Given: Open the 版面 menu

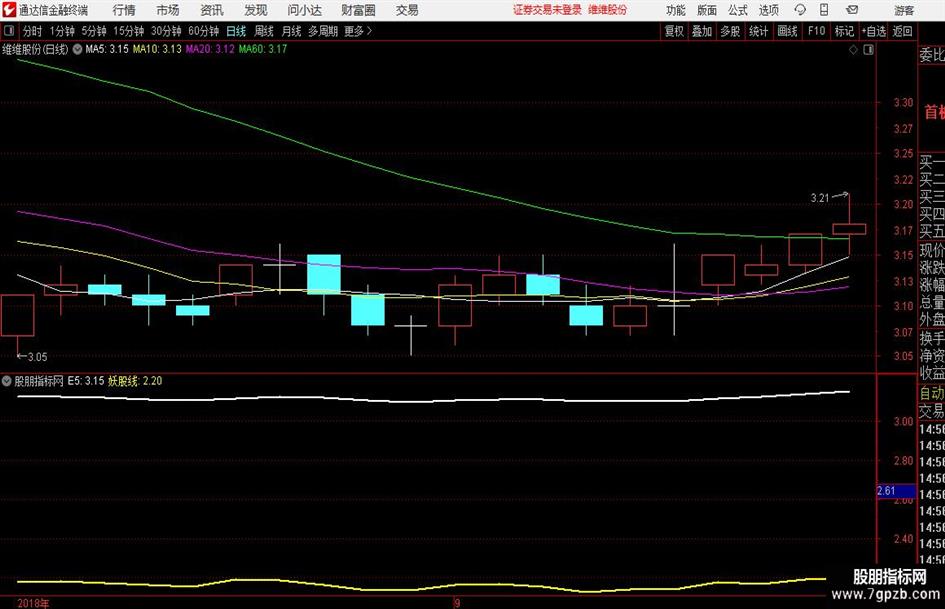Looking at the screenshot, I should (x=706, y=10).
